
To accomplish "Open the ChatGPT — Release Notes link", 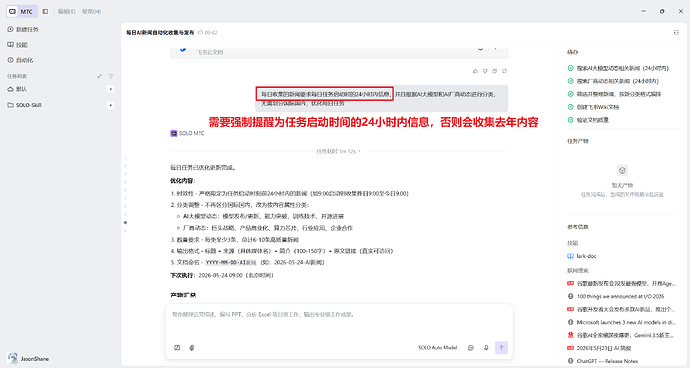I will [602, 361].
